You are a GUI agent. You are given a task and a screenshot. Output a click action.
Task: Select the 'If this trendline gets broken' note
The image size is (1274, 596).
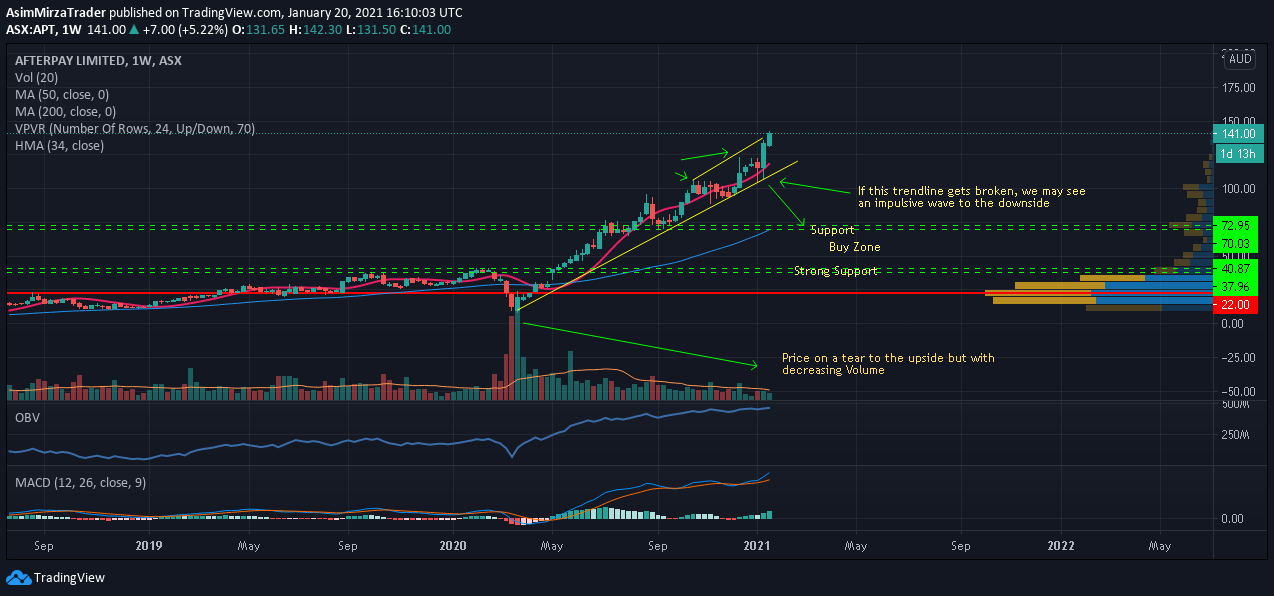[x=971, y=197]
